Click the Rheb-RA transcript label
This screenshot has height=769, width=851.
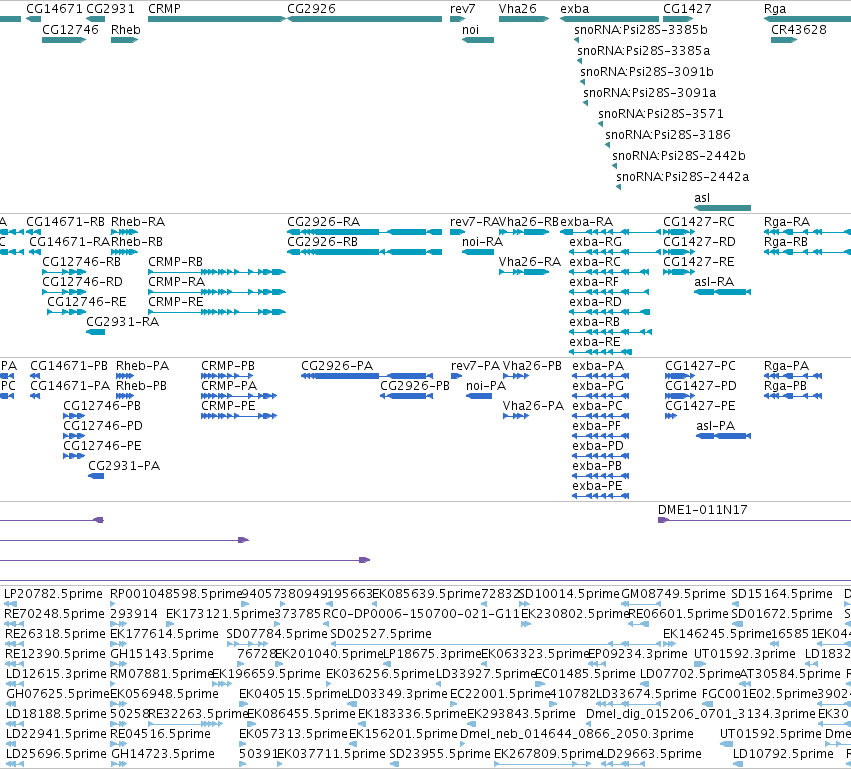[138, 222]
